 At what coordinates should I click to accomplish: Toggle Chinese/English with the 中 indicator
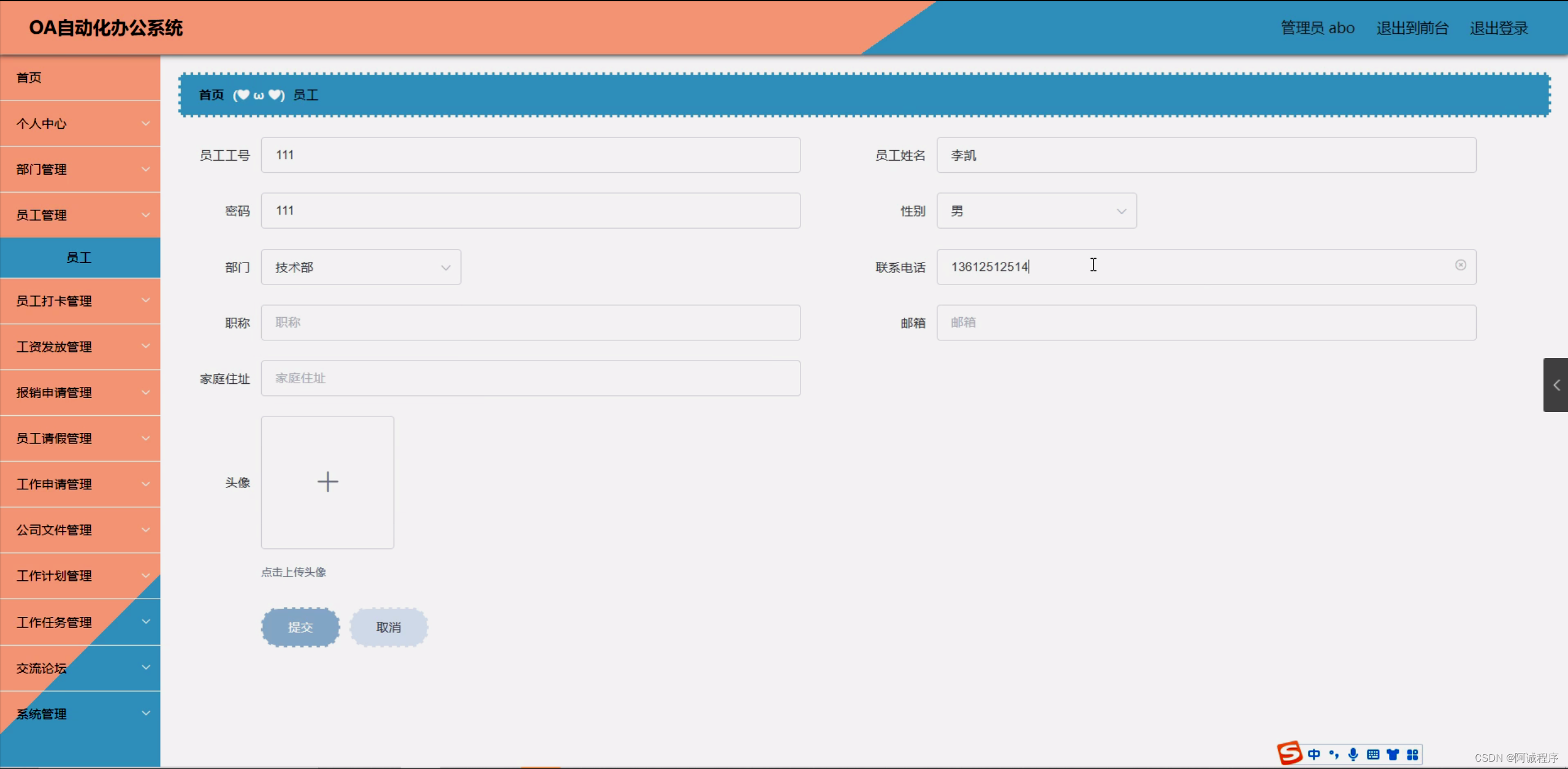(x=1314, y=754)
